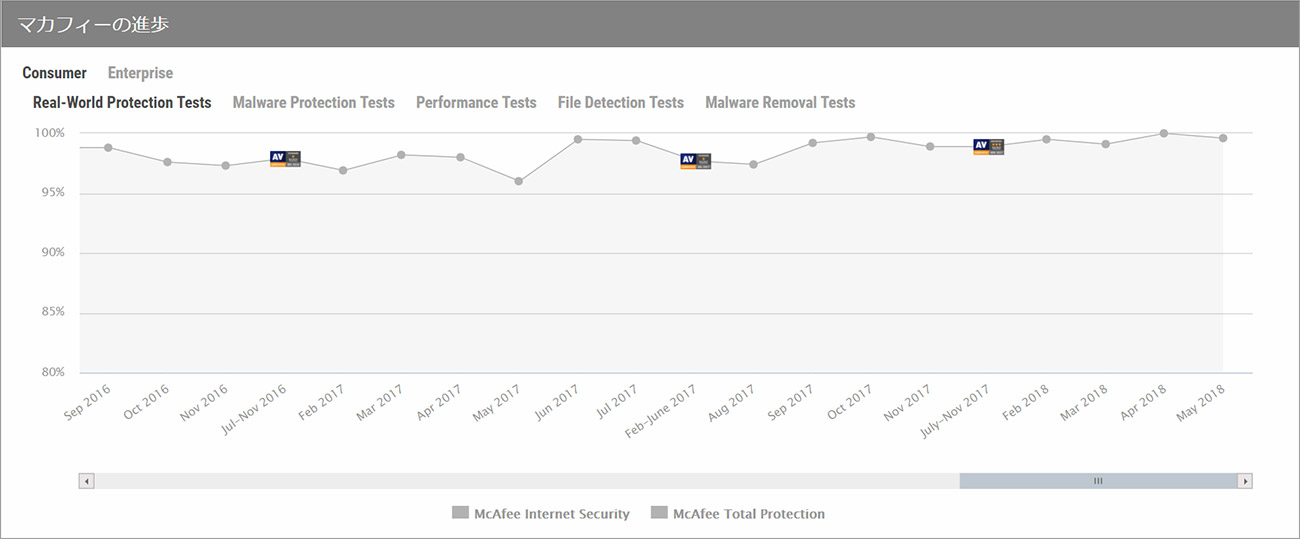The image size is (1300, 539).
Task: Open the Malware Protection Tests tab
Action: 314,102
